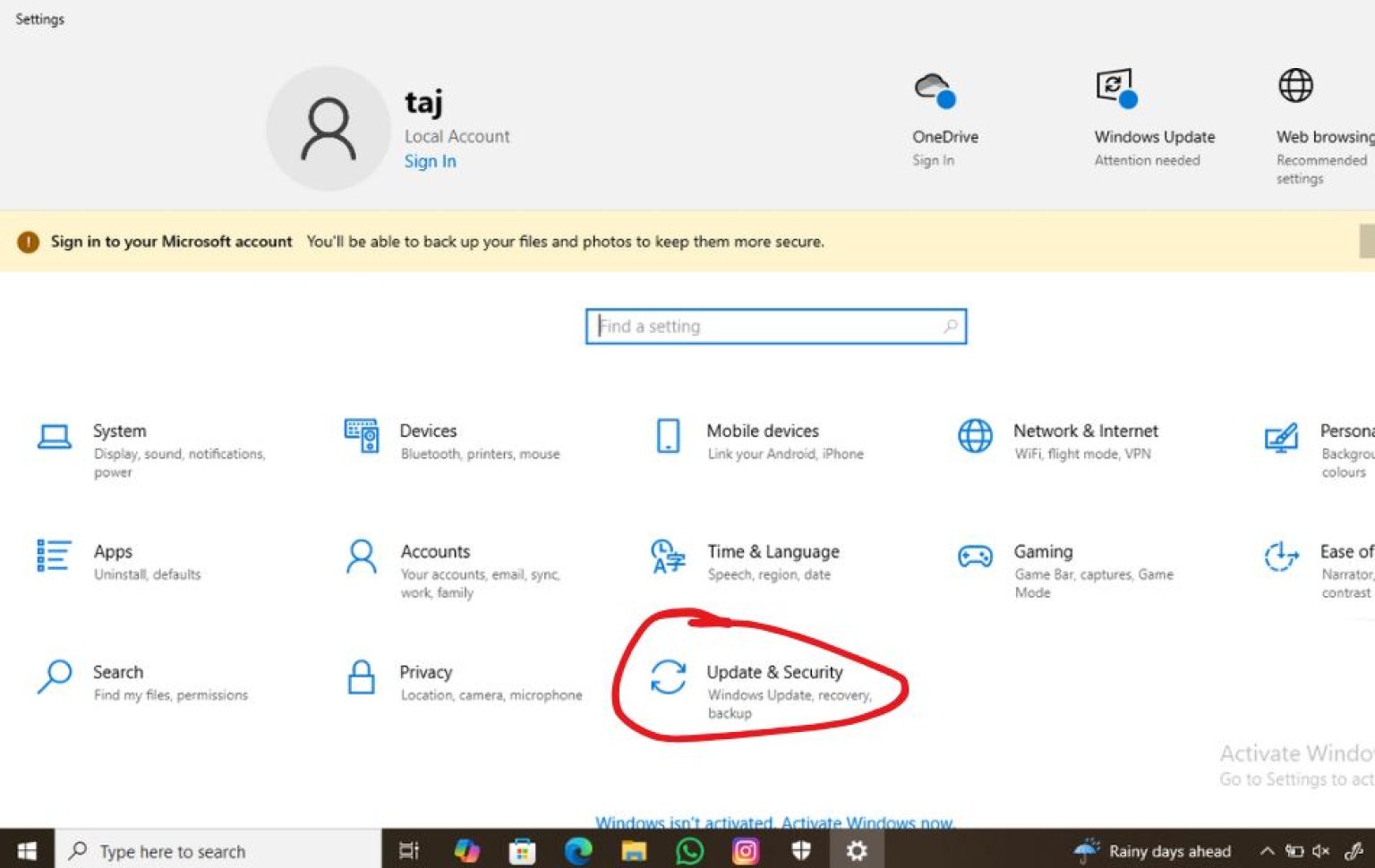Viewport: 1375px width, 868px height.
Task: Select the Apps list icon
Action: [x=54, y=555]
